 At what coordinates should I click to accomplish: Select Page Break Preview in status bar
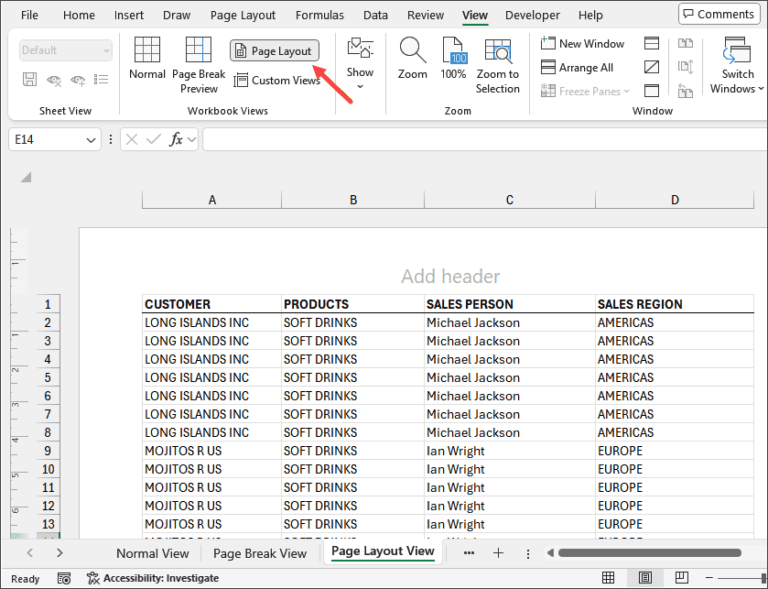tap(682, 579)
